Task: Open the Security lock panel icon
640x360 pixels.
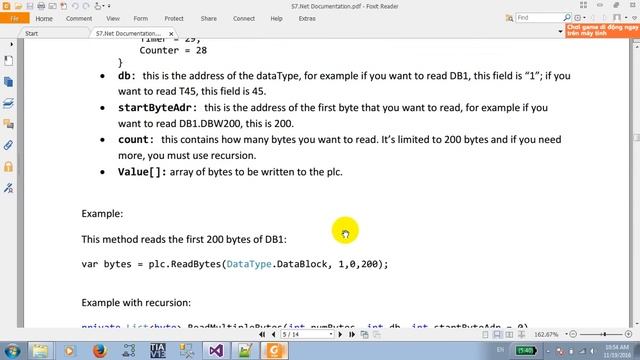Action: (8, 167)
